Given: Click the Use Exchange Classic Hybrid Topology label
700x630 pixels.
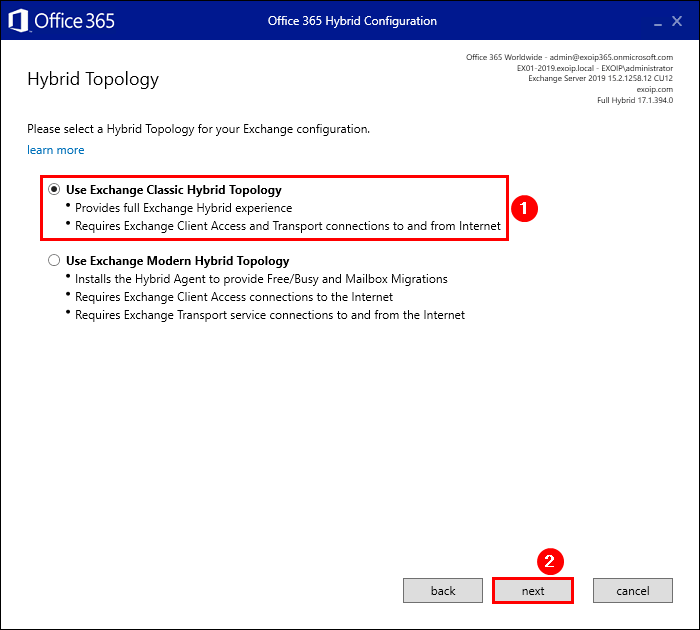Looking at the screenshot, I should [174, 189].
